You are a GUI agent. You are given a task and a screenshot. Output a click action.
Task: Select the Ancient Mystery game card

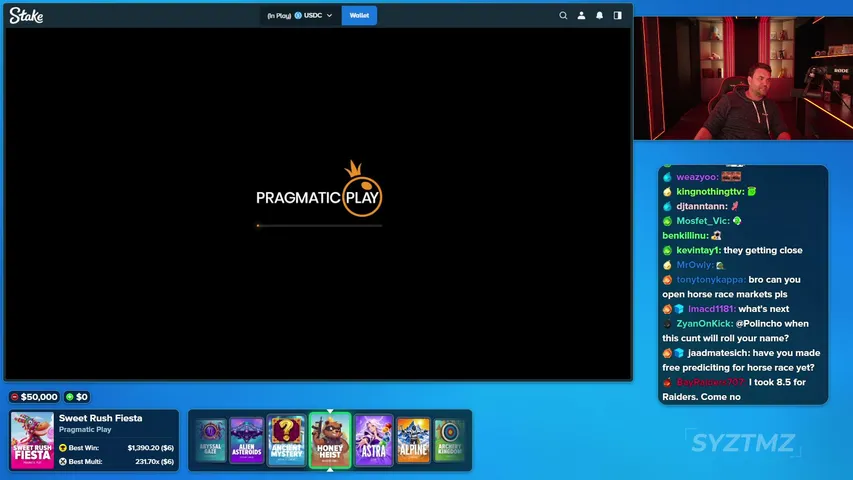(286, 440)
